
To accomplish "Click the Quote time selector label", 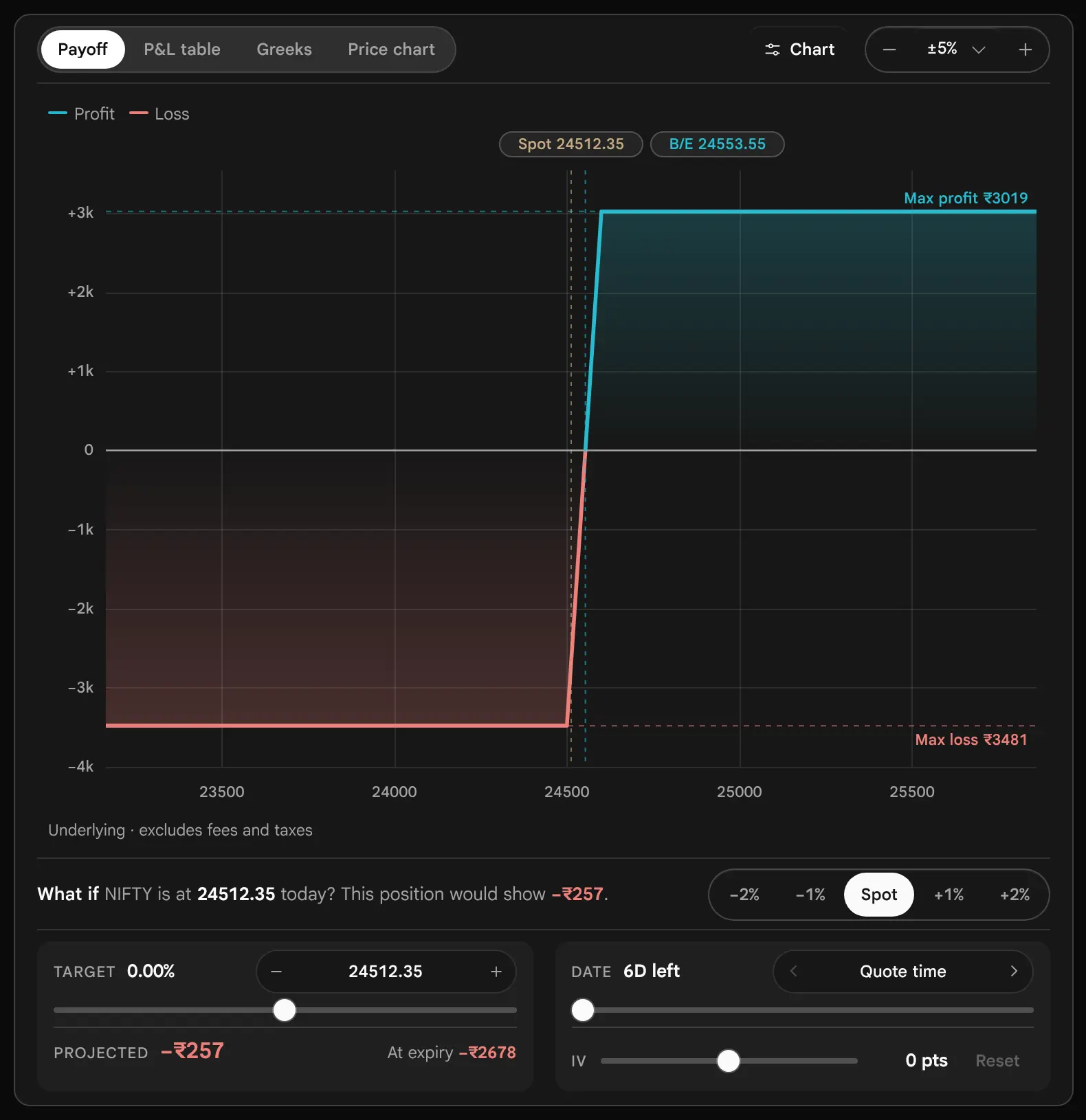I will tap(903, 972).
